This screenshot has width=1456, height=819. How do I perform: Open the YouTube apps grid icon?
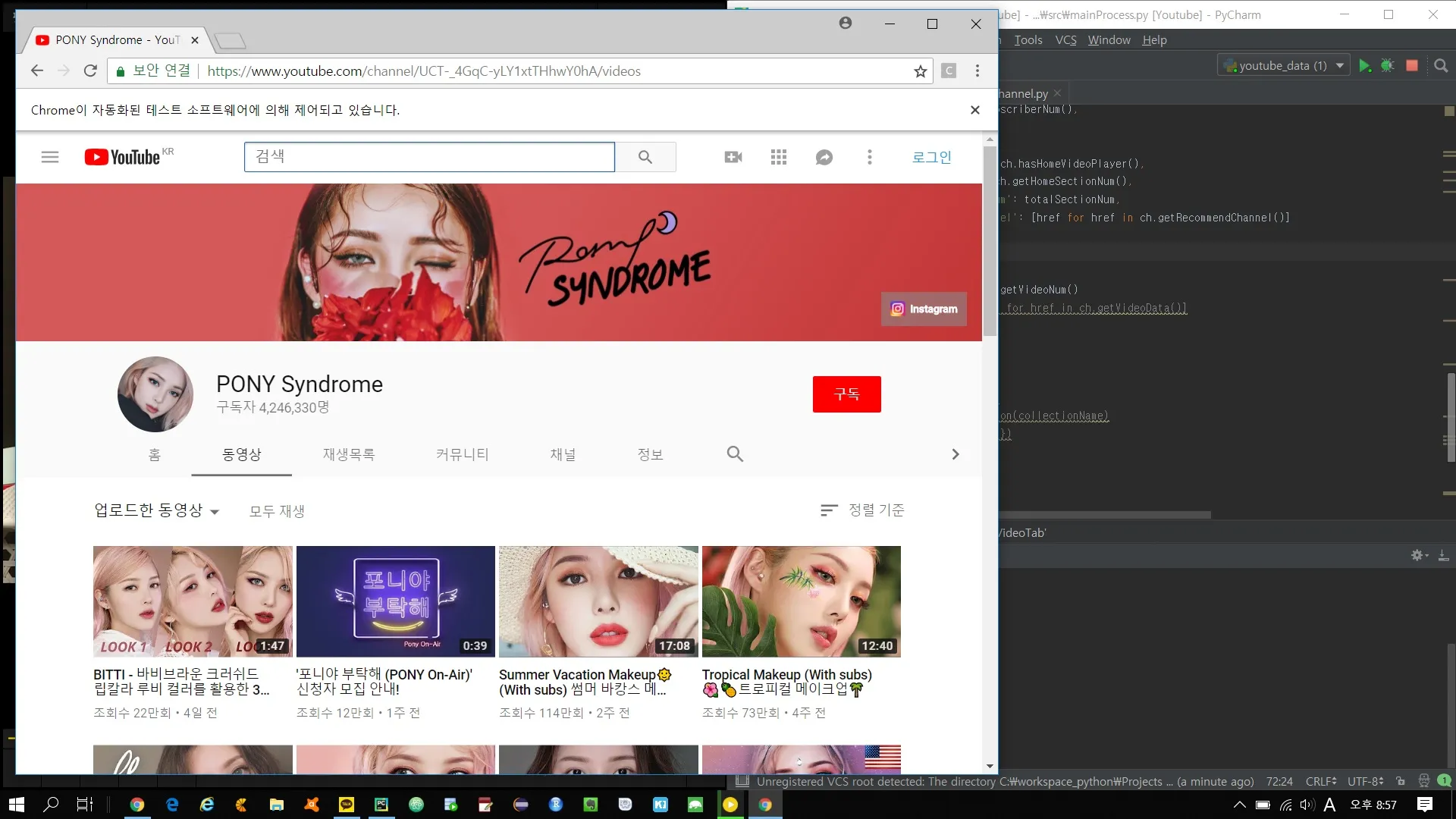pyautogui.click(x=779, y=157)
